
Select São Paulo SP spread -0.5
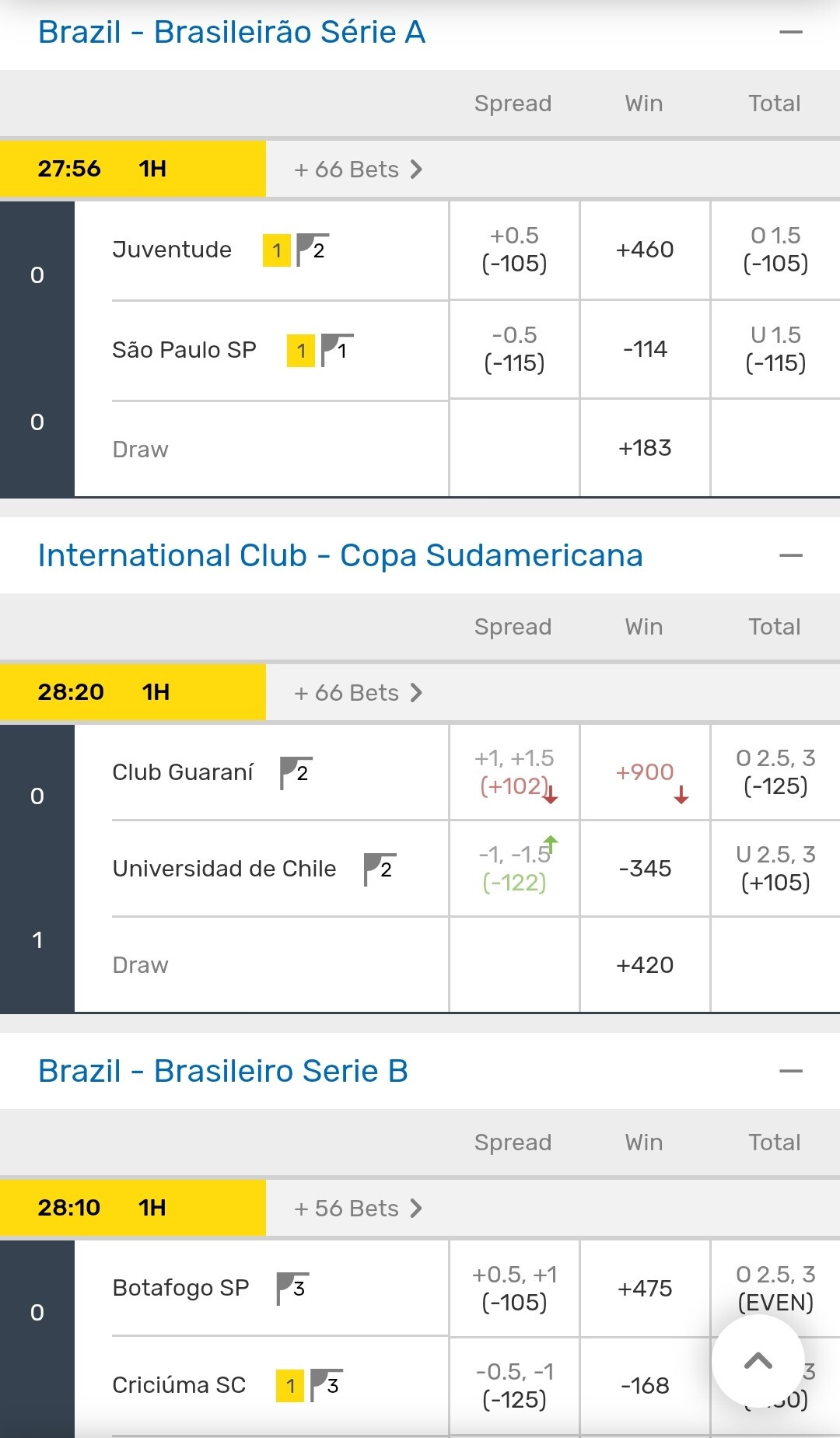514,349
